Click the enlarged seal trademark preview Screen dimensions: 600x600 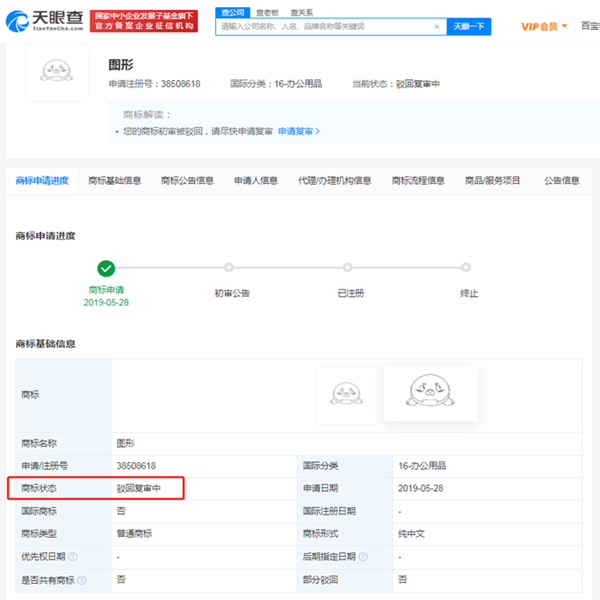[x=430, y=393]
